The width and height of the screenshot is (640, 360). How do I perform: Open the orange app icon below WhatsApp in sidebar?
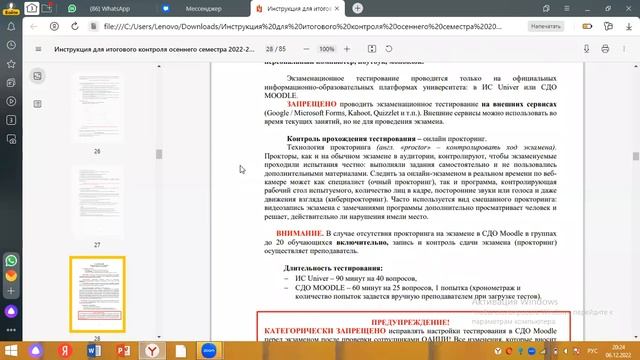click(x=11, y=276)
